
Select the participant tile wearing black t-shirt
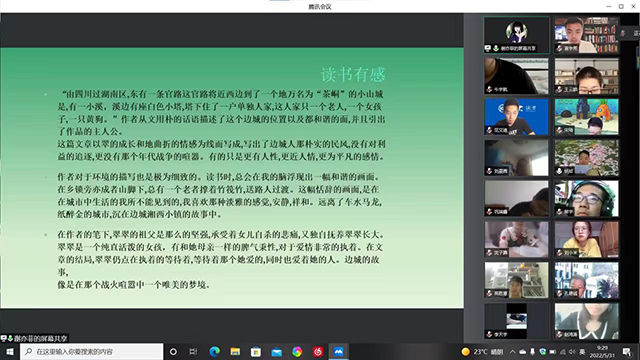(x=517, y=76)
